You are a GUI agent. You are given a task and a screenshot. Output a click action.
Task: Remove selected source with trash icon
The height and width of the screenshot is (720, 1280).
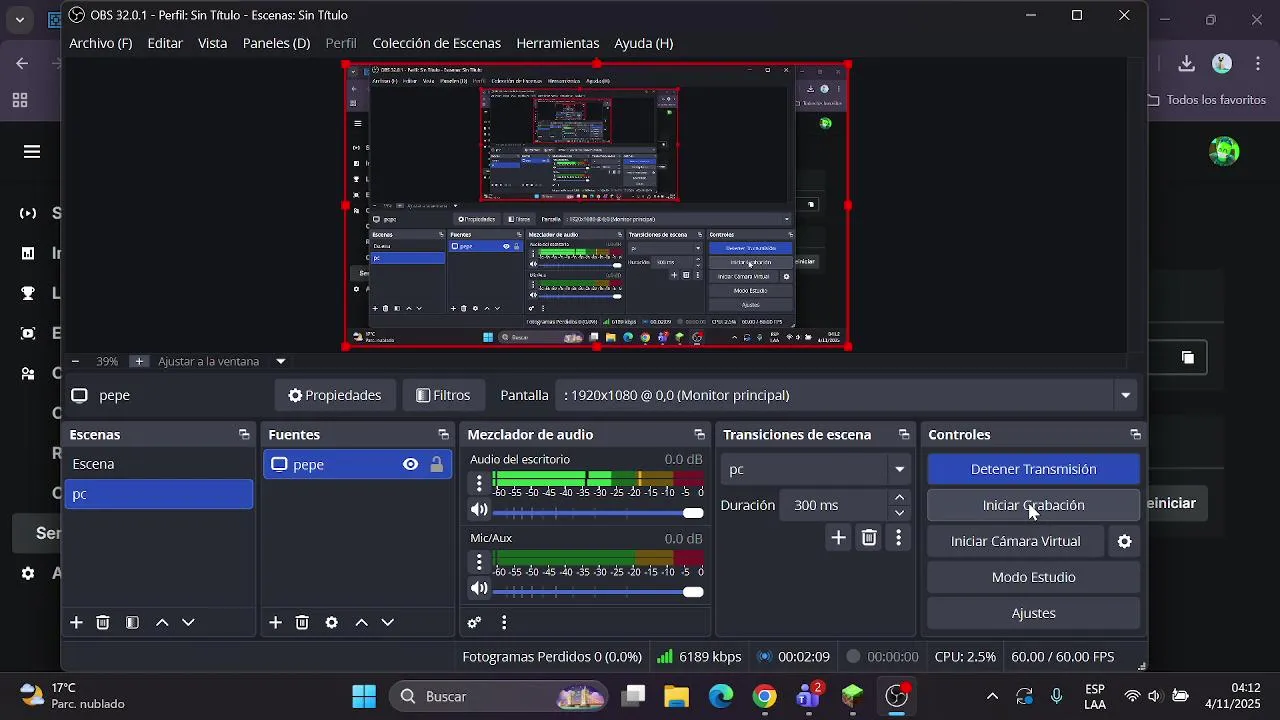[x=302, y=622]
